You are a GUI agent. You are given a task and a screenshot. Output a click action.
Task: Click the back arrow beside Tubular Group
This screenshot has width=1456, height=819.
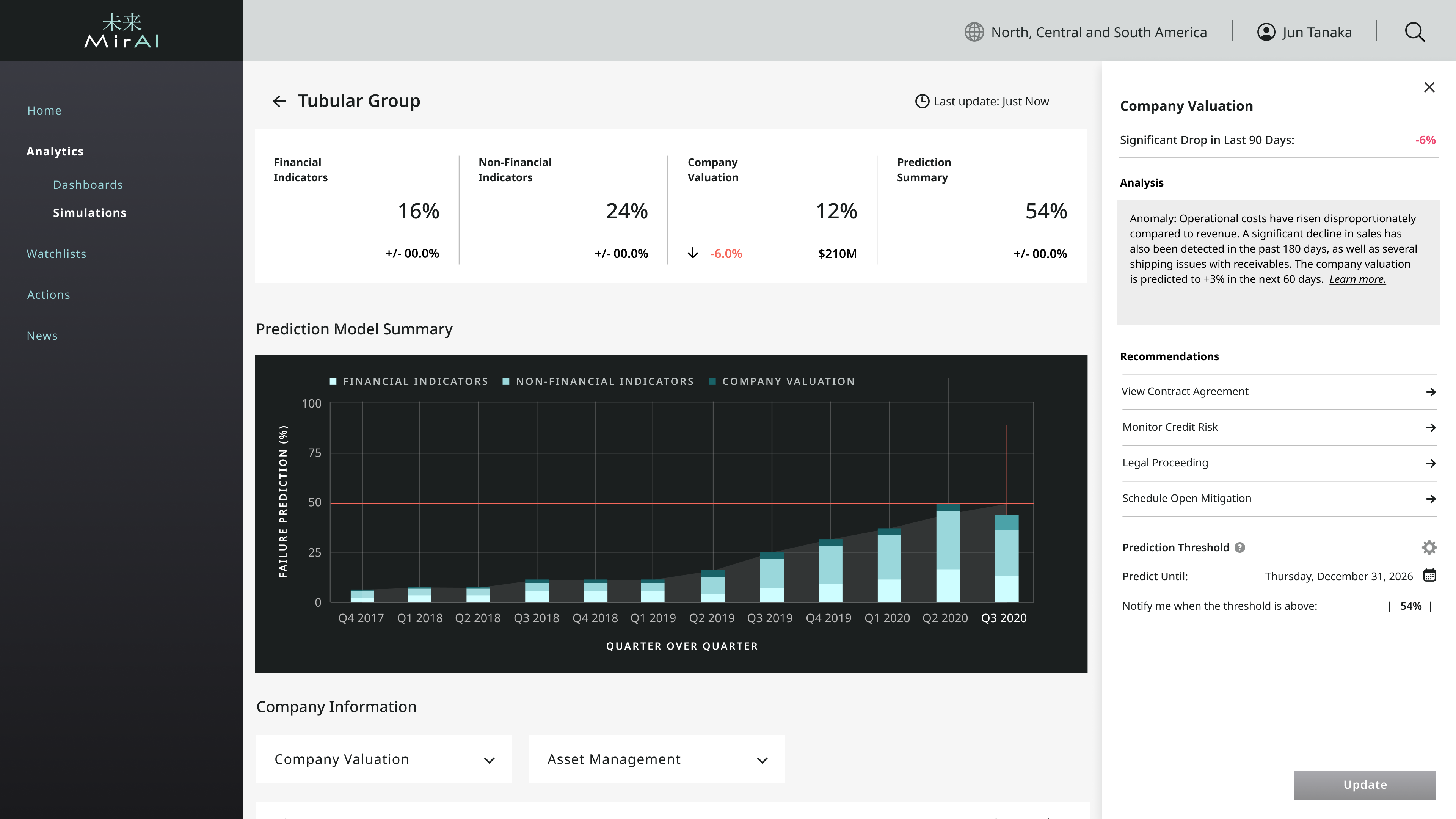click(x=279, y=101)
